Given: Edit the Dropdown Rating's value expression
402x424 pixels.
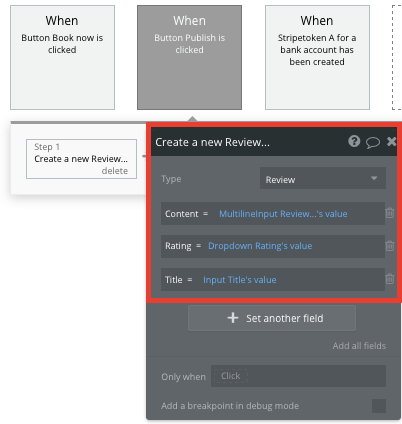Looking at the screenshot, I should pos(260,246).
